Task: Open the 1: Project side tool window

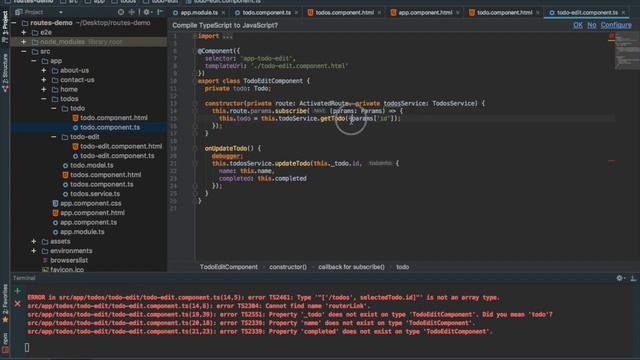Action: tap(5, 26)
